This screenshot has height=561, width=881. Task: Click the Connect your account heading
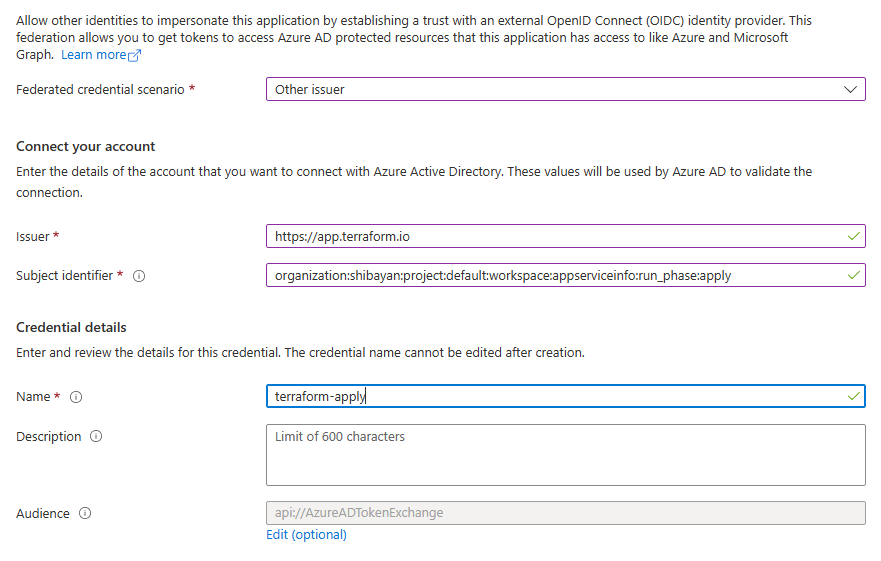[85, 147]
